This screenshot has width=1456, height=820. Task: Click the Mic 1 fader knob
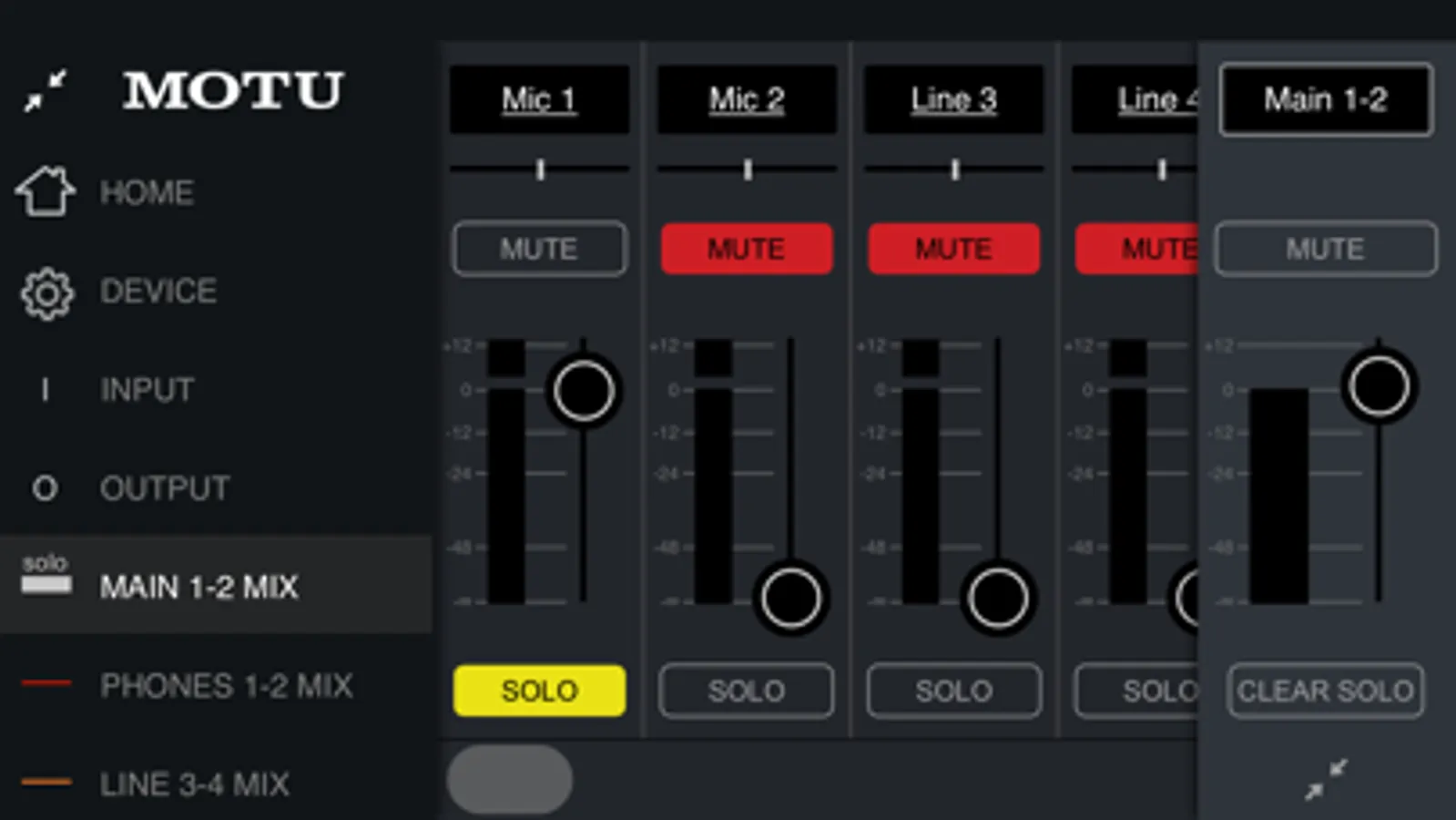pyautogui.click(x=584, y=391)
